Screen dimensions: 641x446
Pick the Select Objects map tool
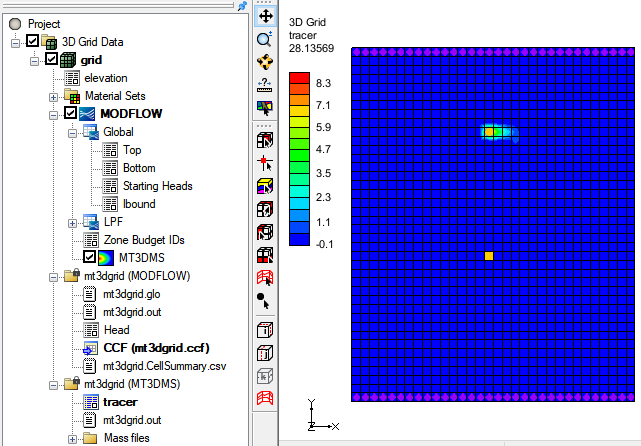click(265, 108)
